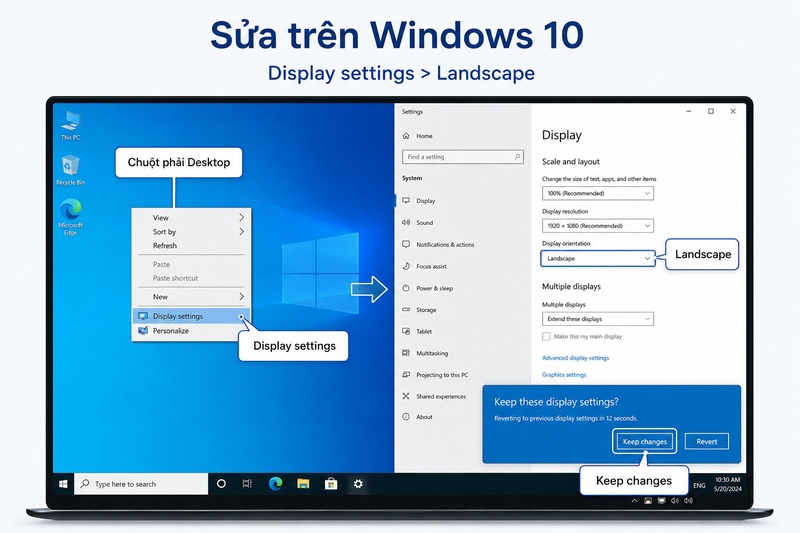Click the Find a setting search box
The height and width of the screenshot is (533, 800).
(462, 157)
